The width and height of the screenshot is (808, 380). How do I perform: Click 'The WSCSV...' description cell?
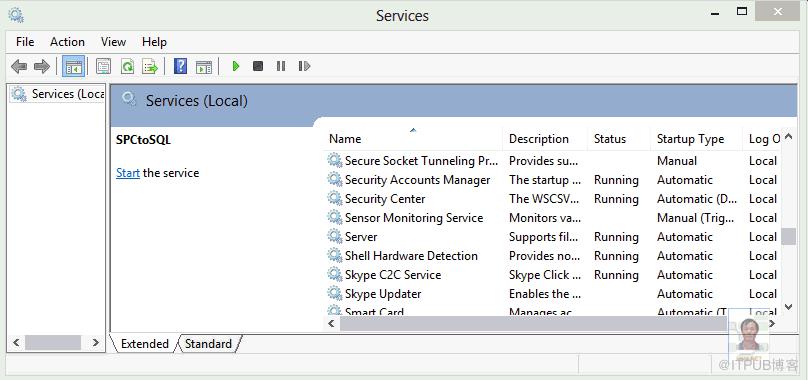click(x=544, y=199)
